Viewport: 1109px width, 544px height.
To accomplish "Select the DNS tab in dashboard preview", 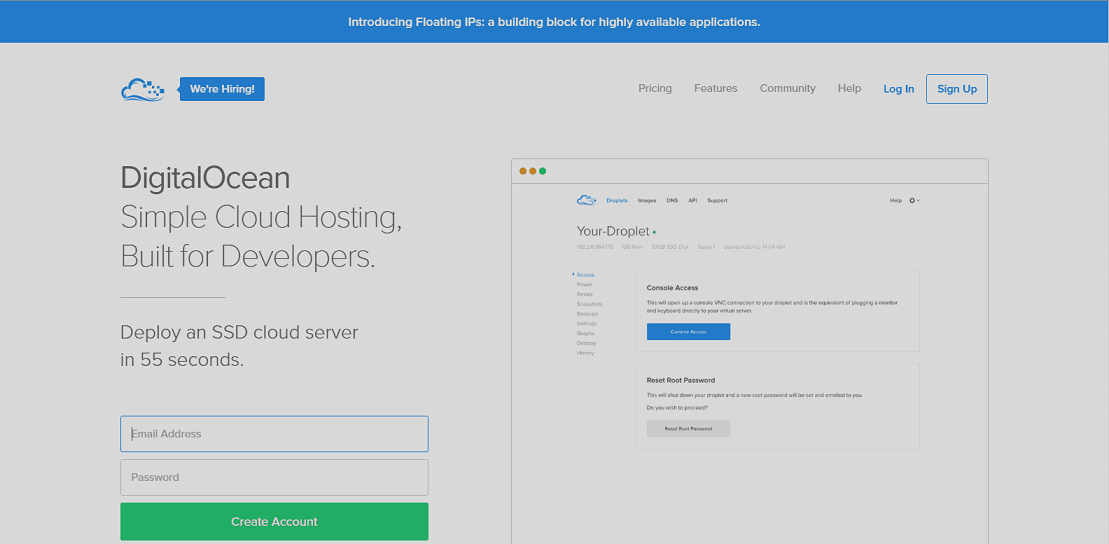I will 672,200.
